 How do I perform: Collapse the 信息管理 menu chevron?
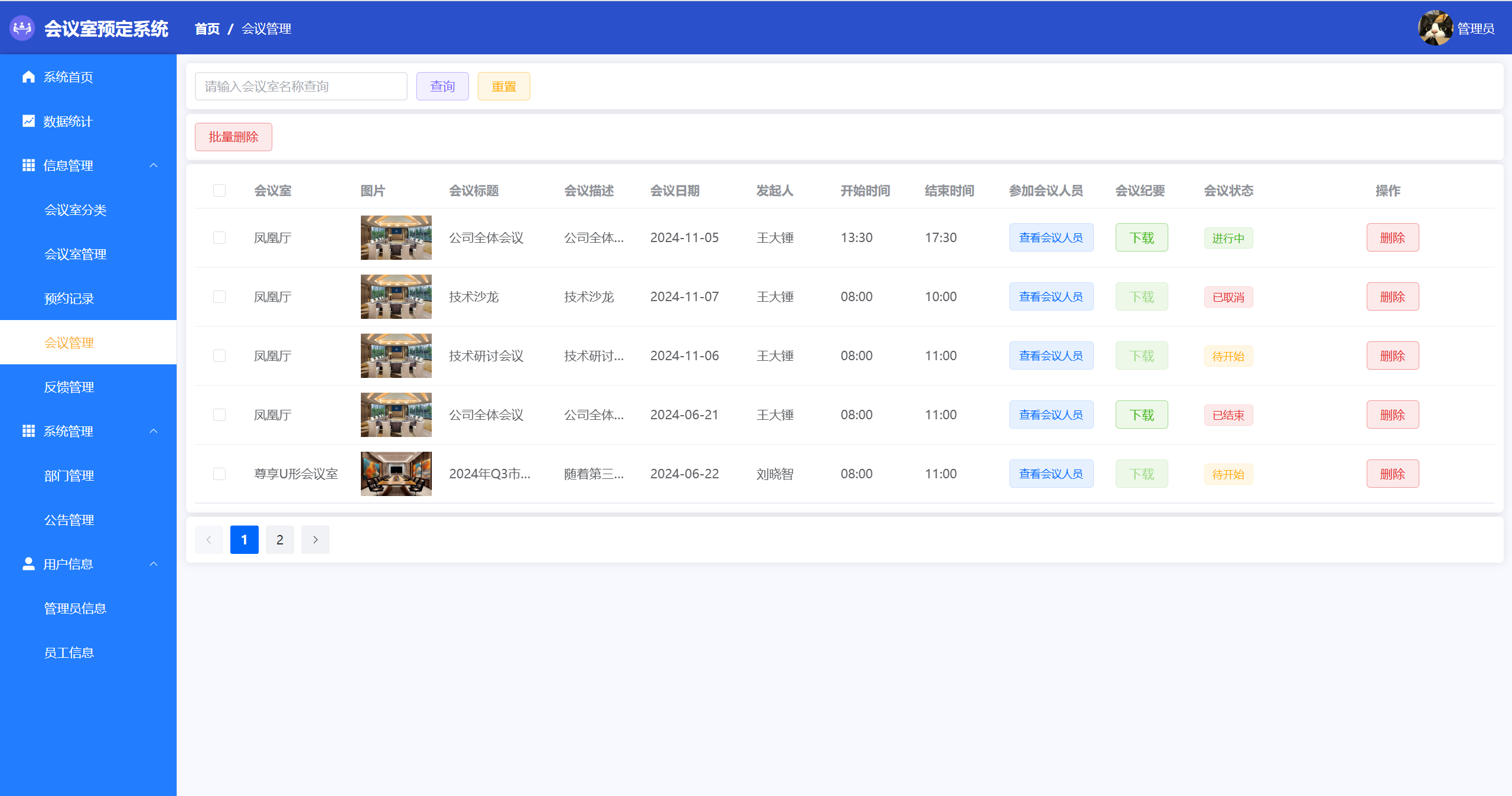point(154,165)
